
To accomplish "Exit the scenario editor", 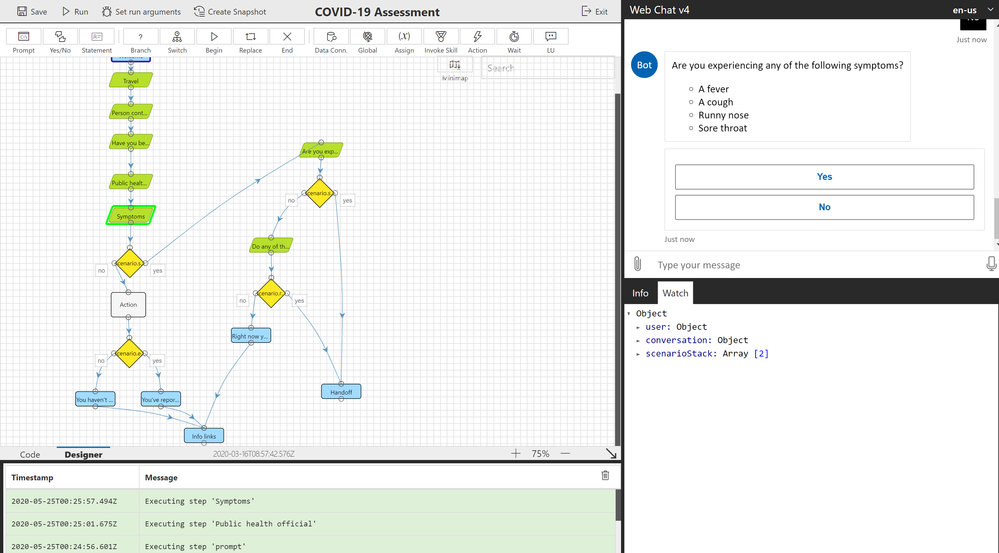I will pyautogui.click(x=594, y=11).
